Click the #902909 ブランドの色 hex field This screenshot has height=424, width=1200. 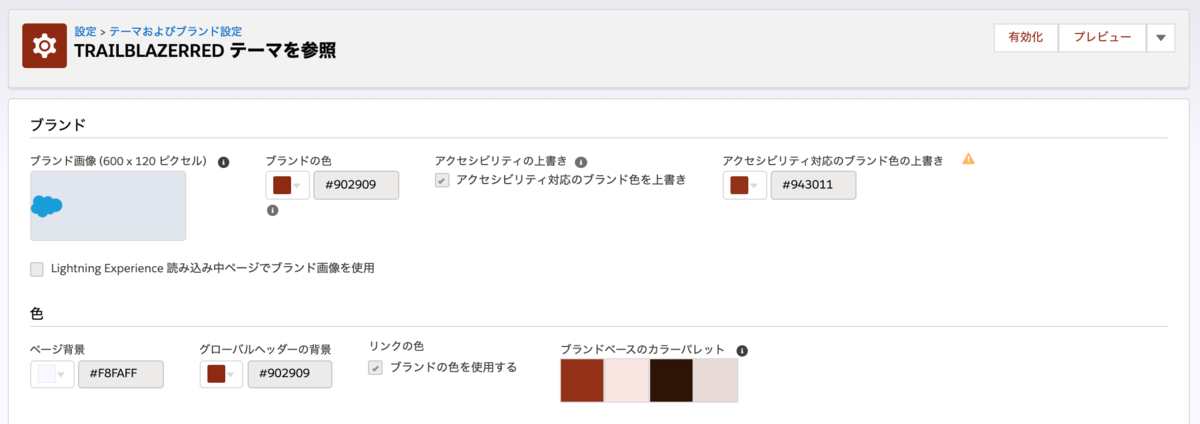(x=356, y=186)
